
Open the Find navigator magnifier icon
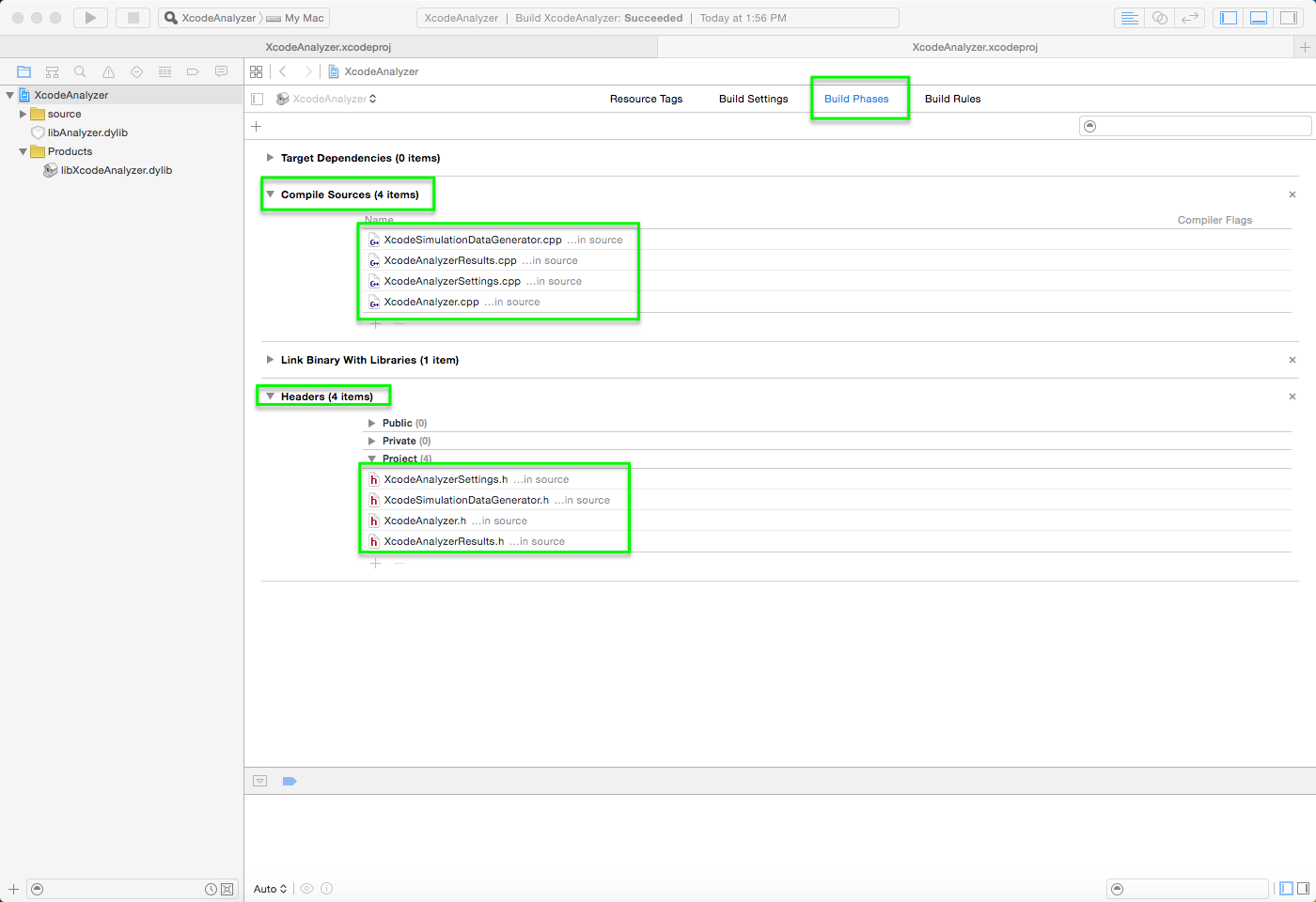[80, 71]
